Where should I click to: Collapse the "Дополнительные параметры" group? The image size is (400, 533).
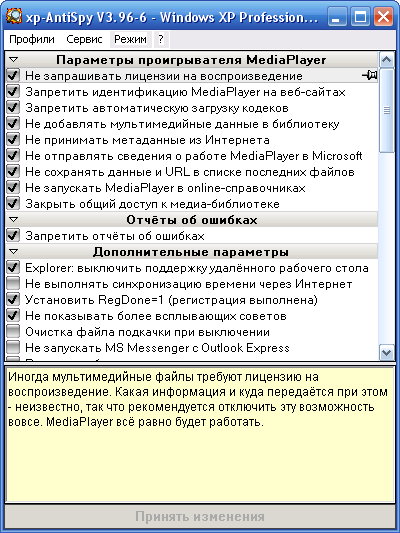tap(14, 252)
